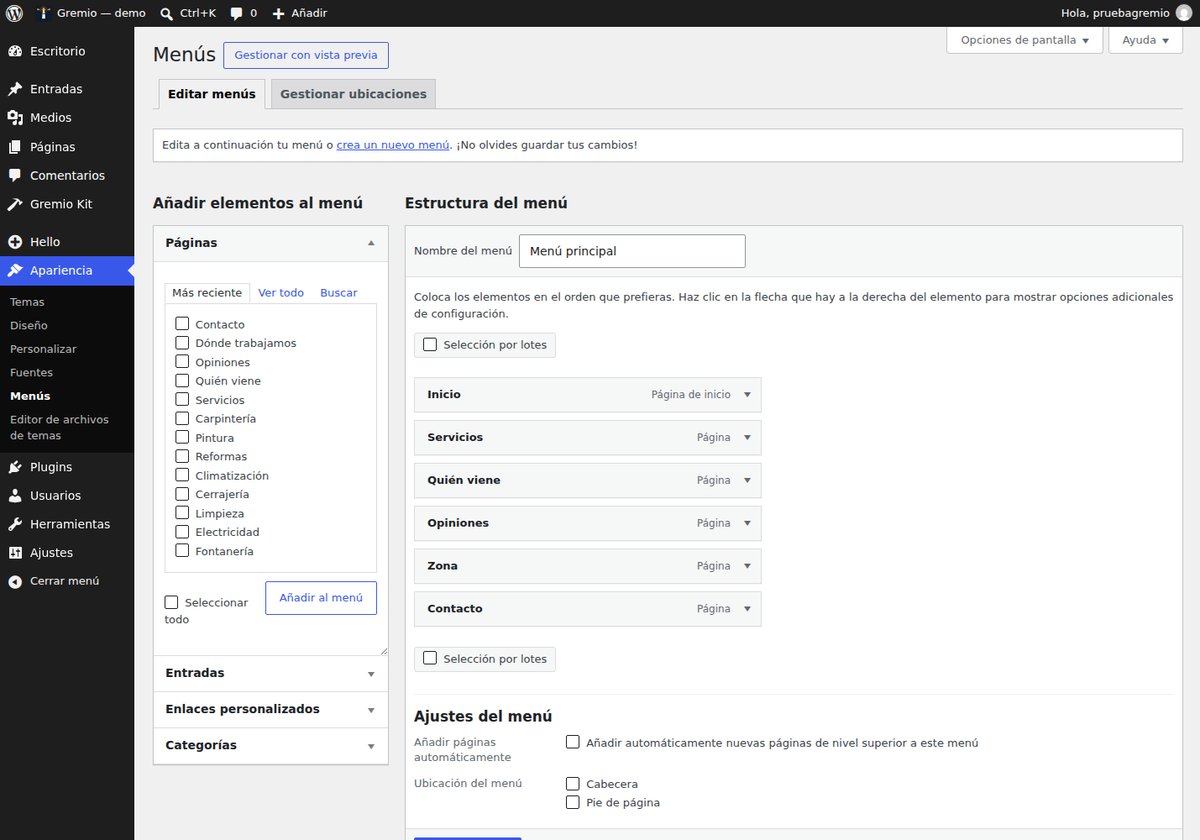This screenshot has height=840, width=1200.
Task: Expand the Categorías accordion section
Action: click(x=371, y=746)
